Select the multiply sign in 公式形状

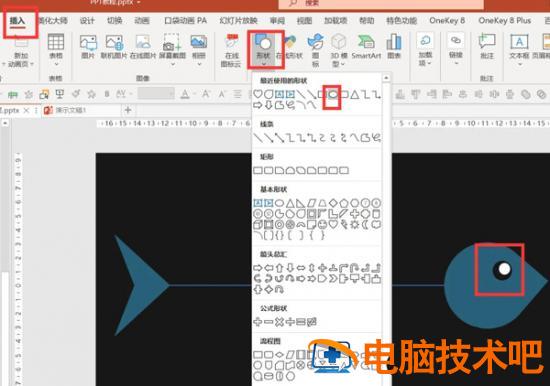279,322
